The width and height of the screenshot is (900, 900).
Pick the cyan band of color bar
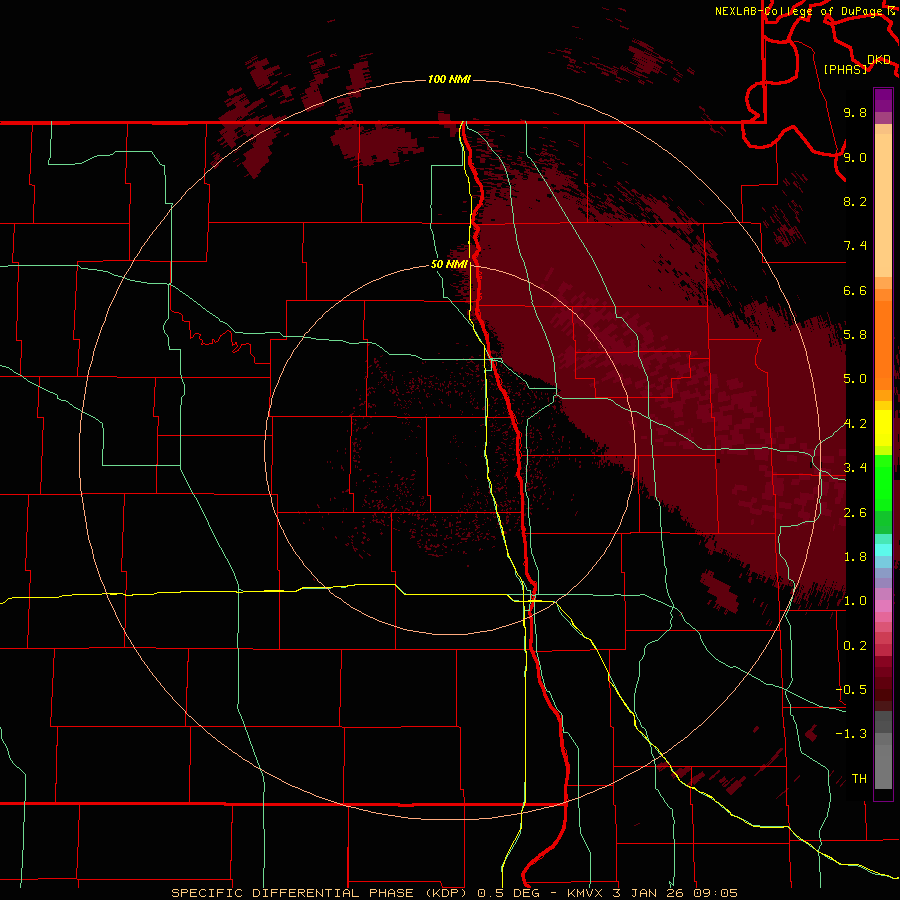pyautogui.click(x=883, y=550)
